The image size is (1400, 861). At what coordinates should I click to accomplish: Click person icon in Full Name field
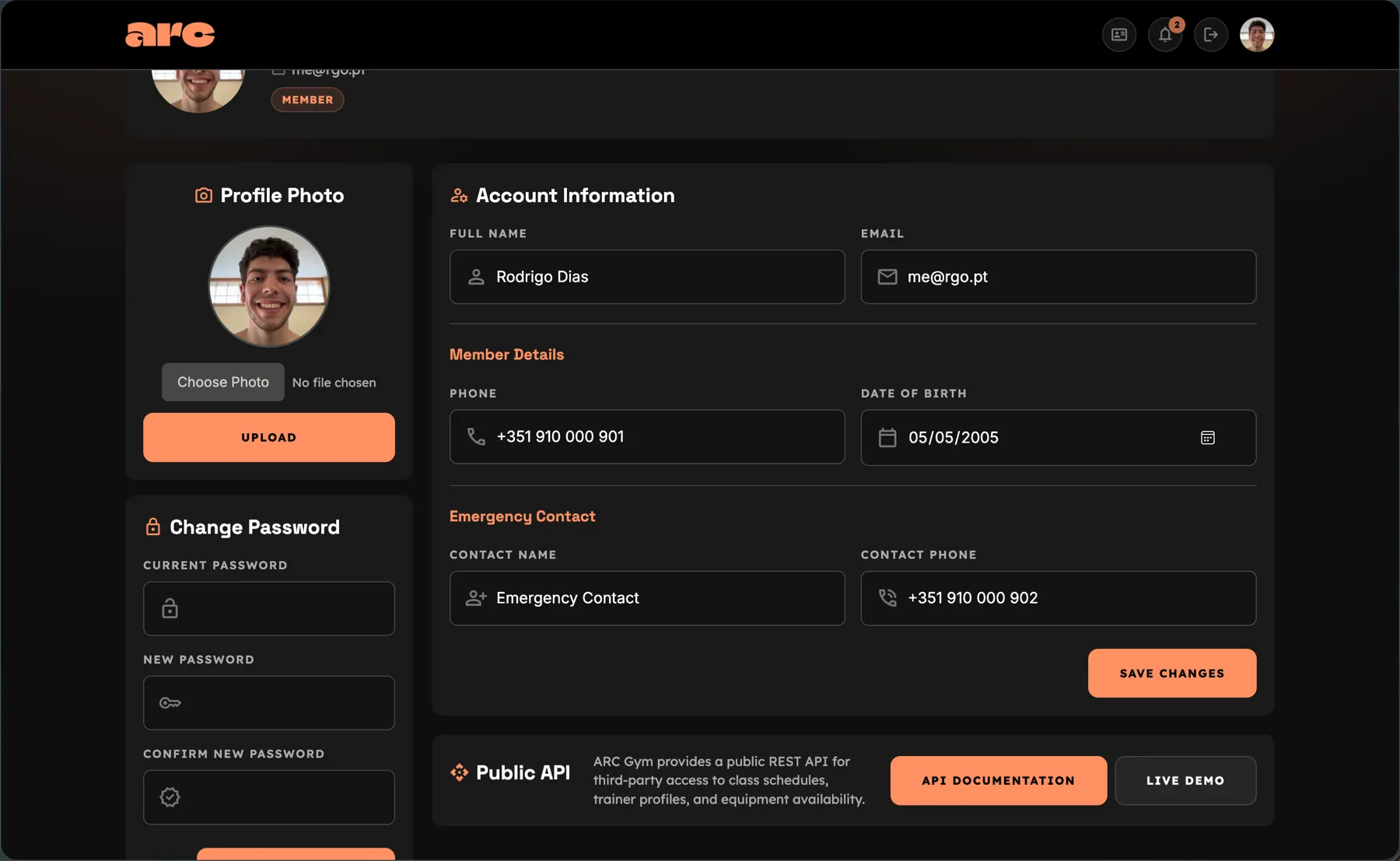click(476, 277)
